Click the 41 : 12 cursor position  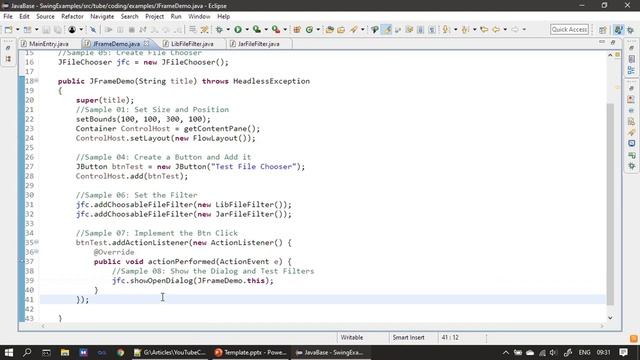450,338
